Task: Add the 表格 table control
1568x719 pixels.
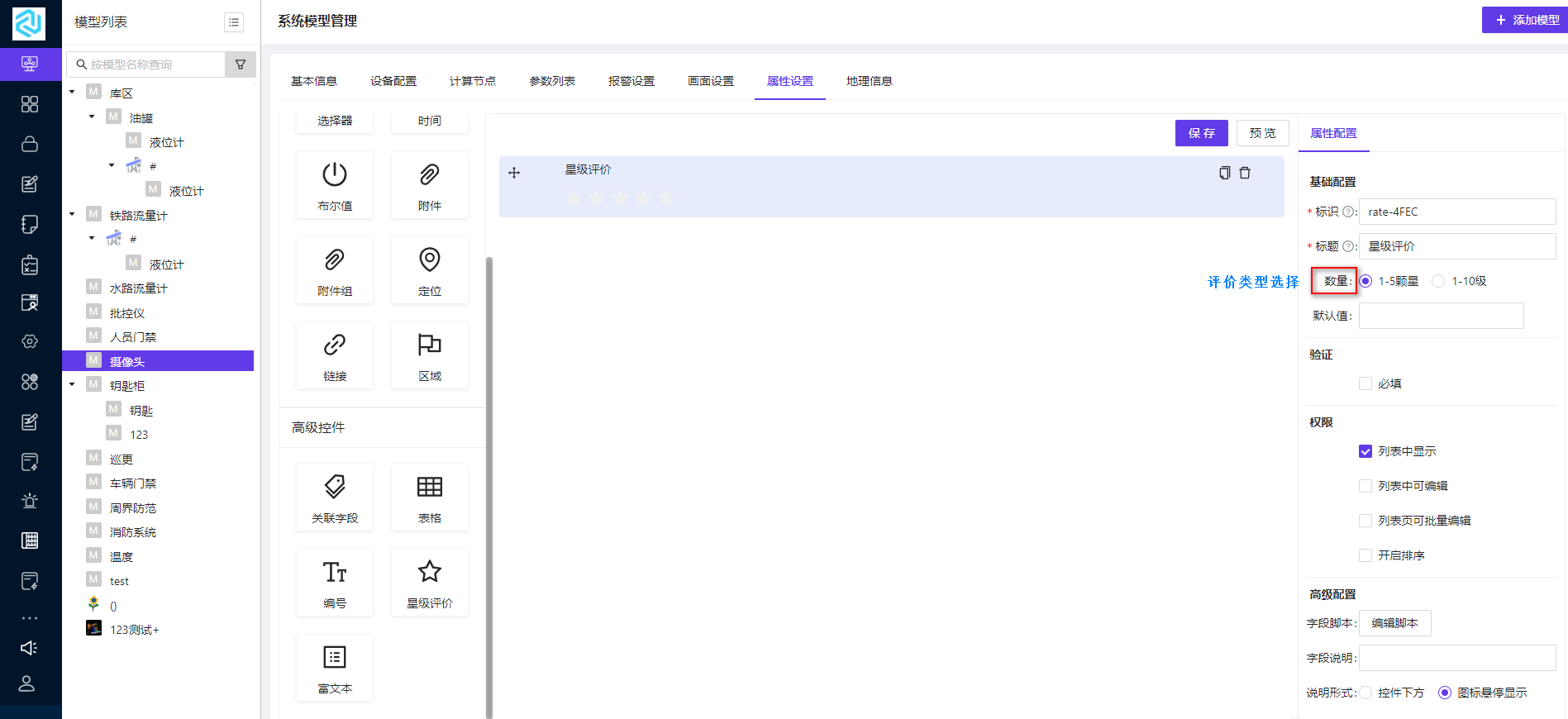Action: point(430,498)
